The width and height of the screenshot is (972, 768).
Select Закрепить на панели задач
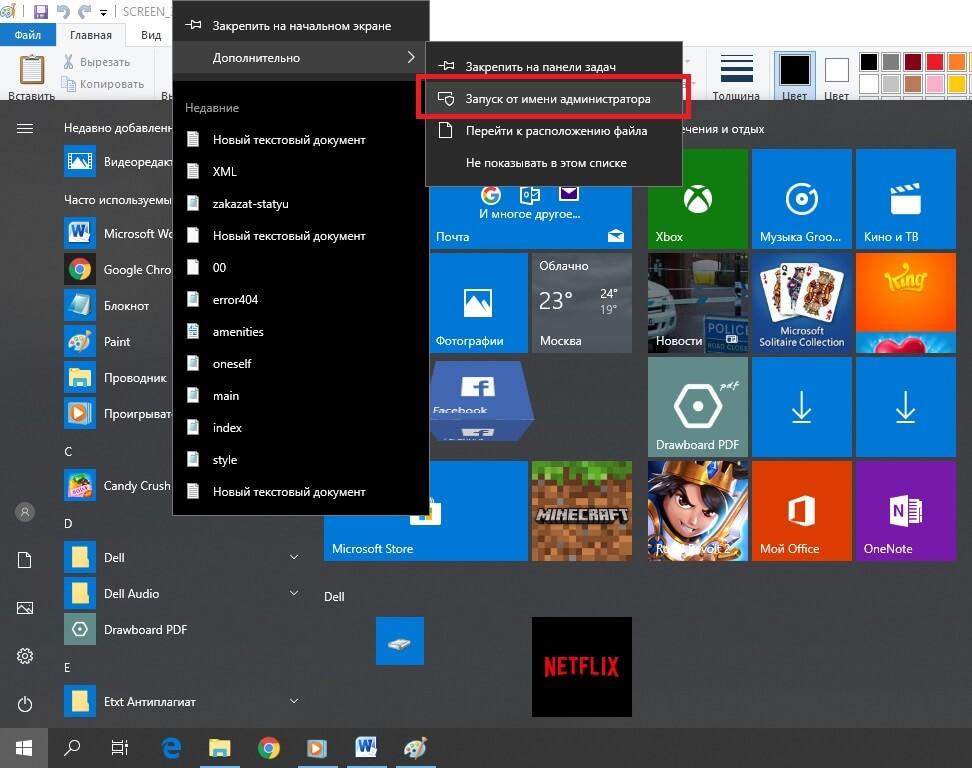pos(554,66)
